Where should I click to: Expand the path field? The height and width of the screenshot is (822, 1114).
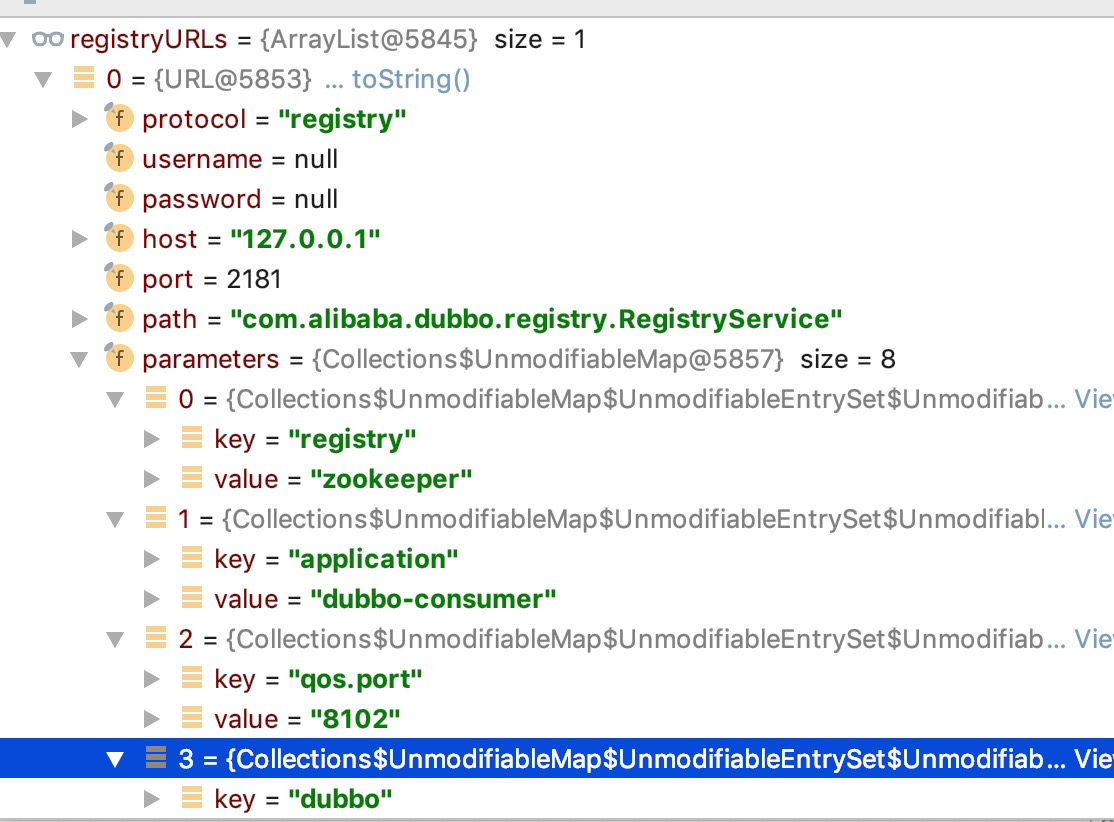[80, 319]
